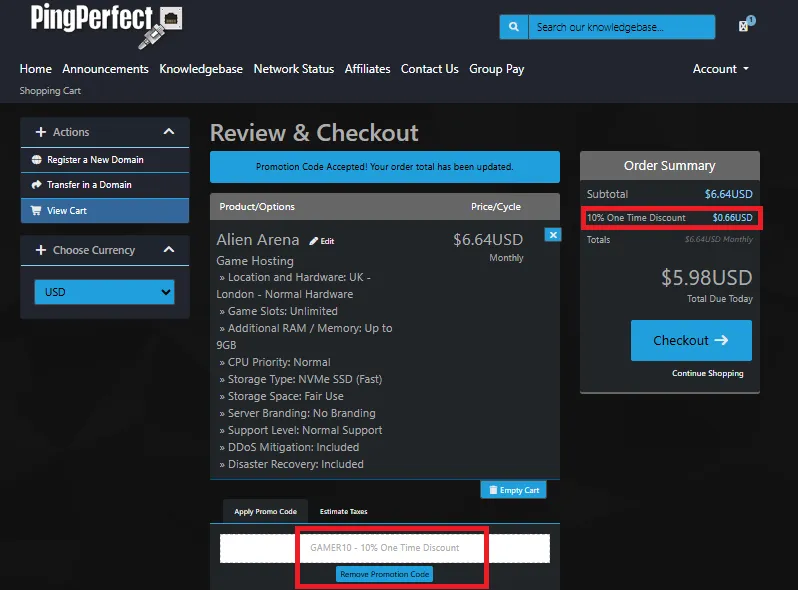Go to Home in the navigation bar

pyautogui.click(x=36, y=69)
